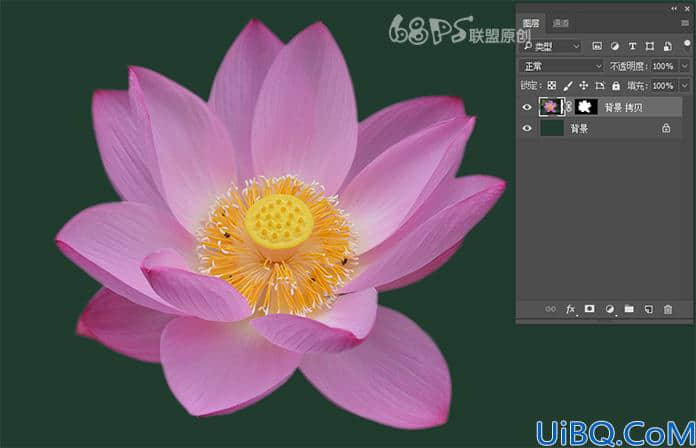Screen dimensions: 696x448
Task: Expand the fill 填充 slider arrow
Action: (x=684, y=86)
